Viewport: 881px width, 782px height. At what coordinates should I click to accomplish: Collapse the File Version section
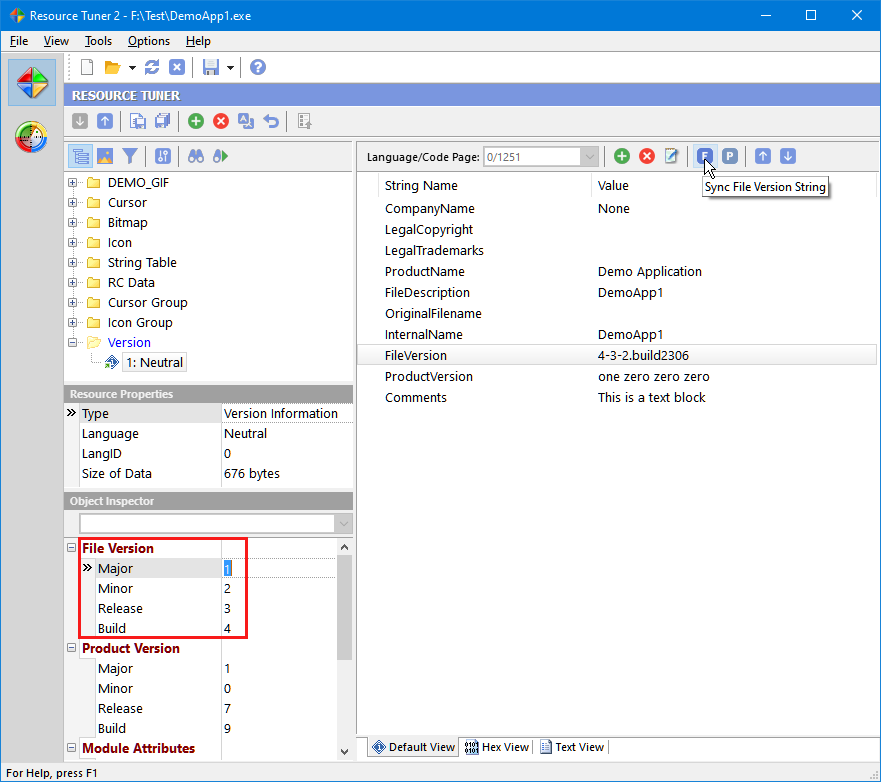(x=72, y=548)
